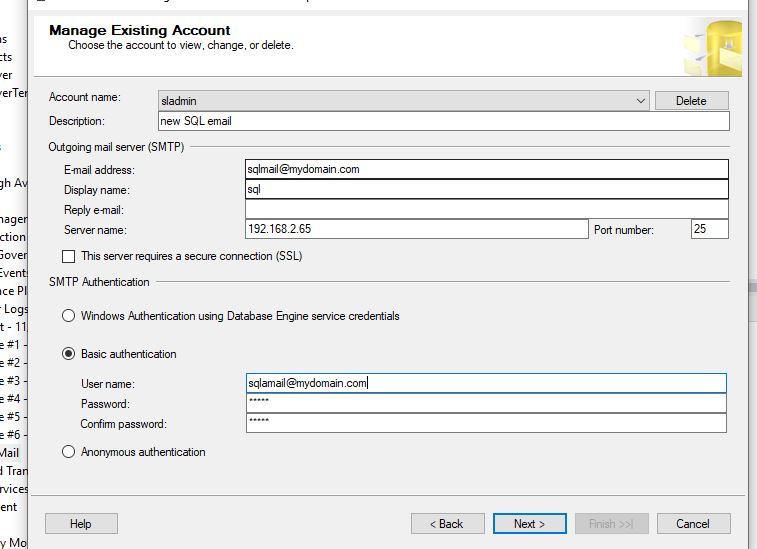757x549 pixels.
Task: Click the Display name field containing sql
Action: (487, 189)
